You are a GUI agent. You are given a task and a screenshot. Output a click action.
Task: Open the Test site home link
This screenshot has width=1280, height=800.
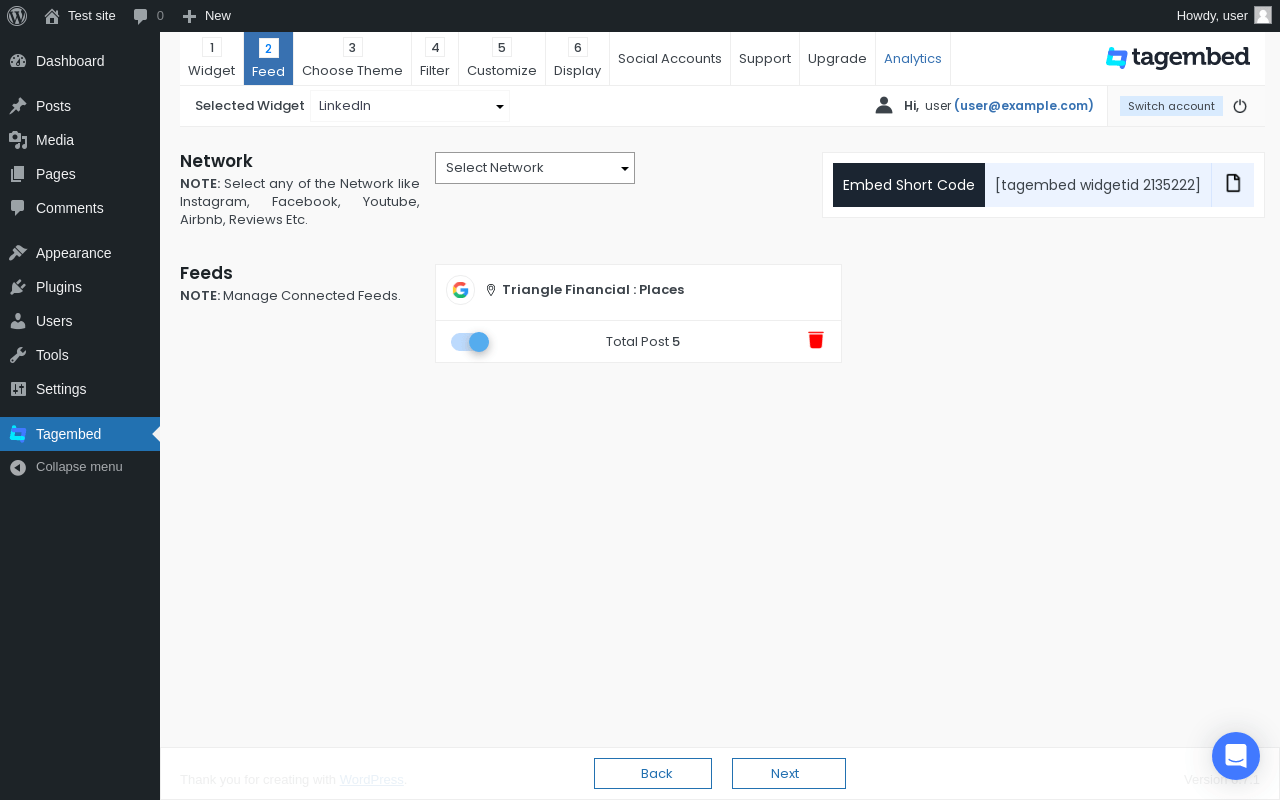pyautogui.click(x=80, y=16)
